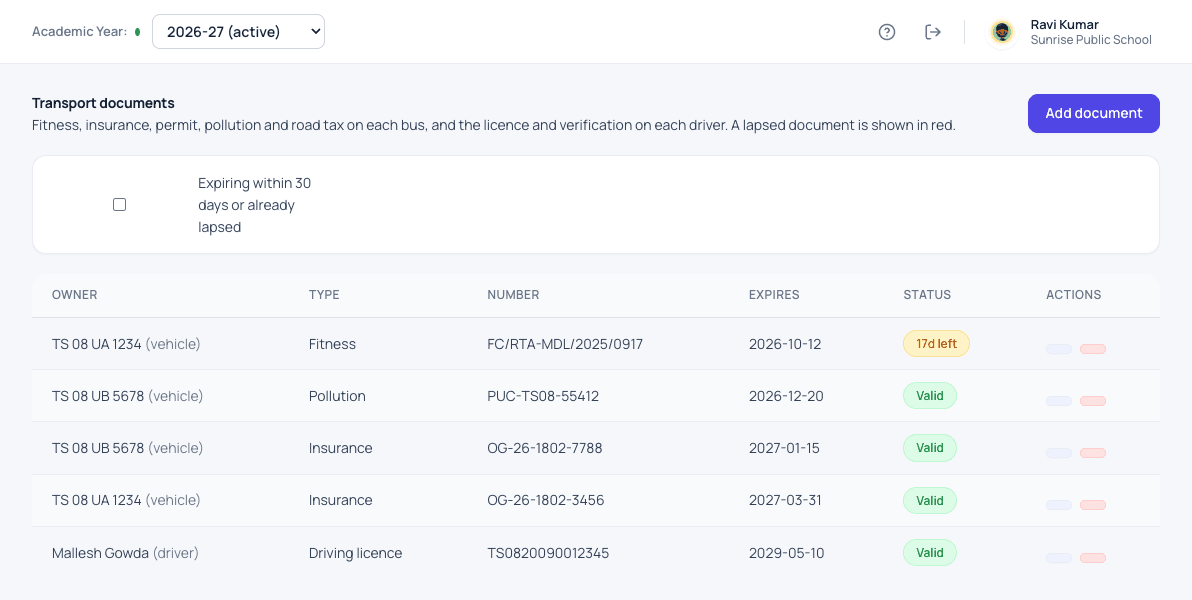Click the Fitness type cell

[x=332, y=344]
